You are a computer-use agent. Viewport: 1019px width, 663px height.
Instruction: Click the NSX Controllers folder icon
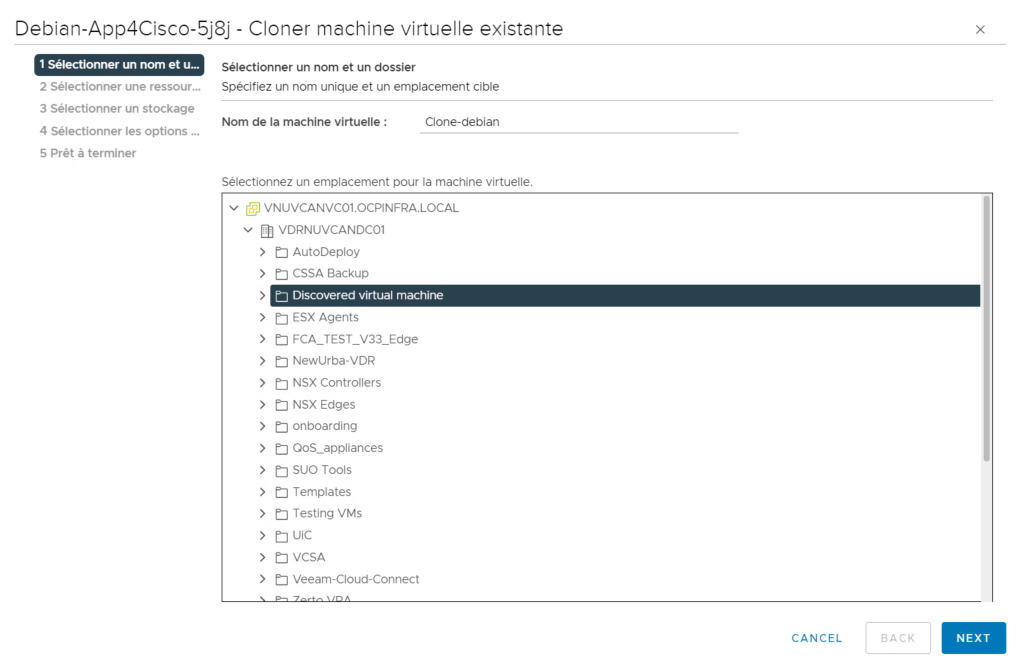click(281, 383)
